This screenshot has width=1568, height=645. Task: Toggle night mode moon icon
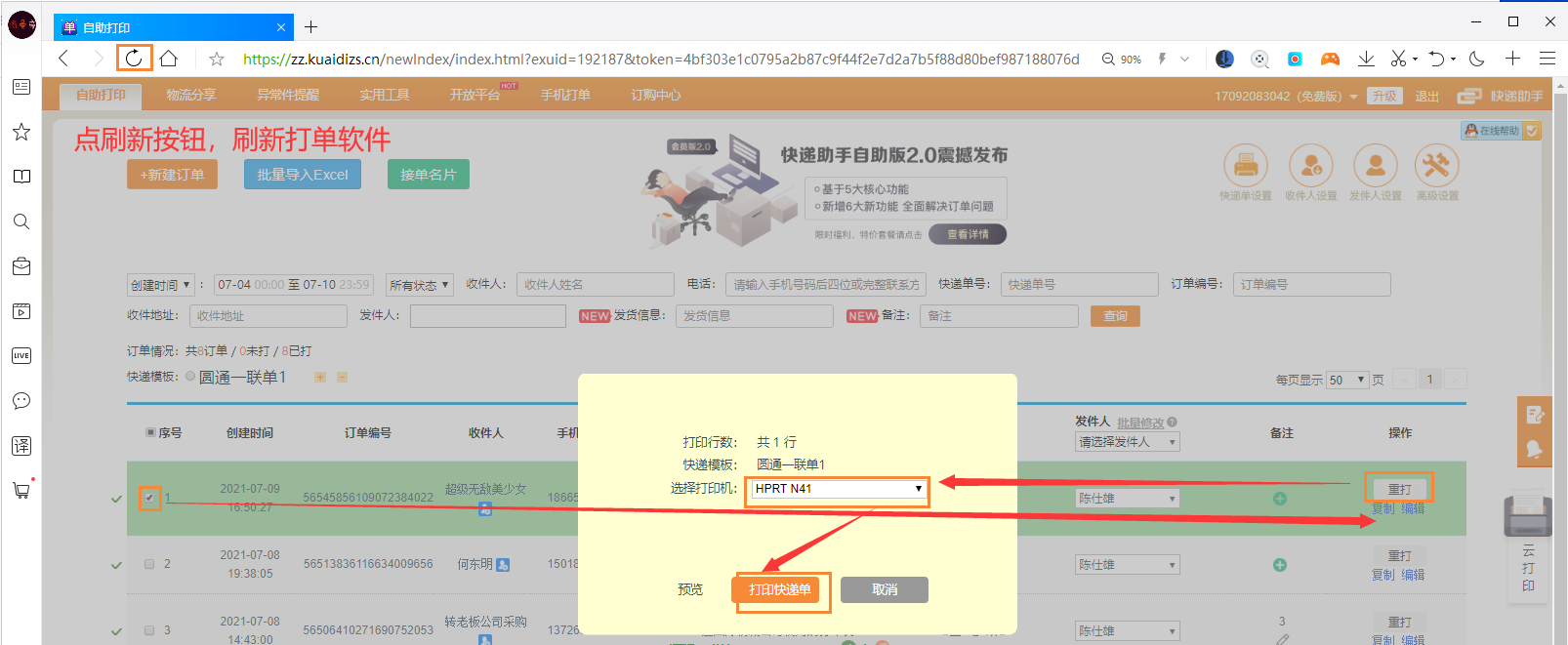1477,59
